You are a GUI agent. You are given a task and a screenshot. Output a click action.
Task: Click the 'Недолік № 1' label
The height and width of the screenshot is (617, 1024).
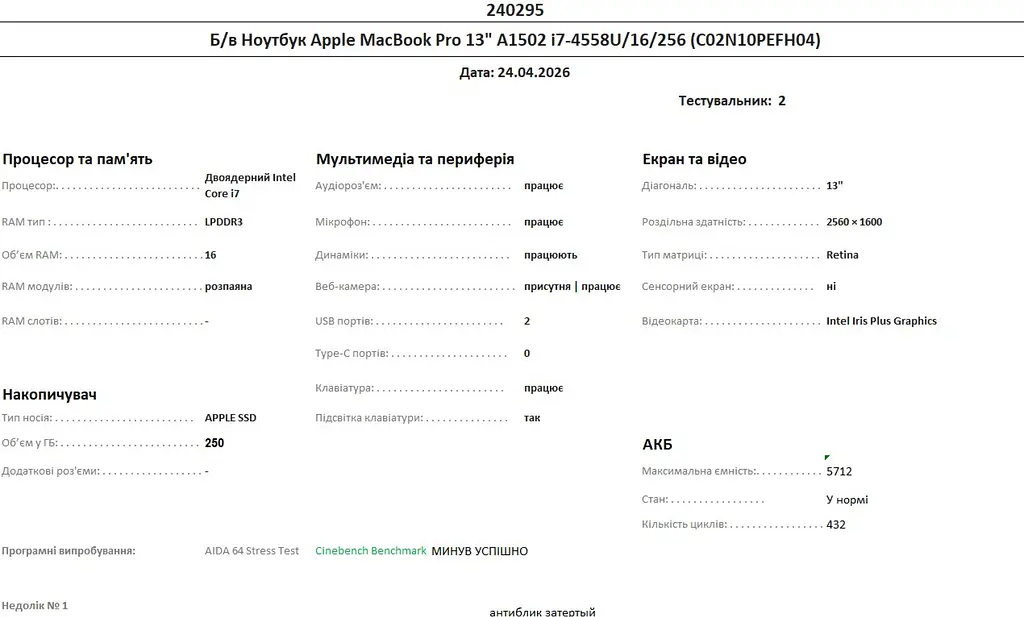click(x=35, y=606)
